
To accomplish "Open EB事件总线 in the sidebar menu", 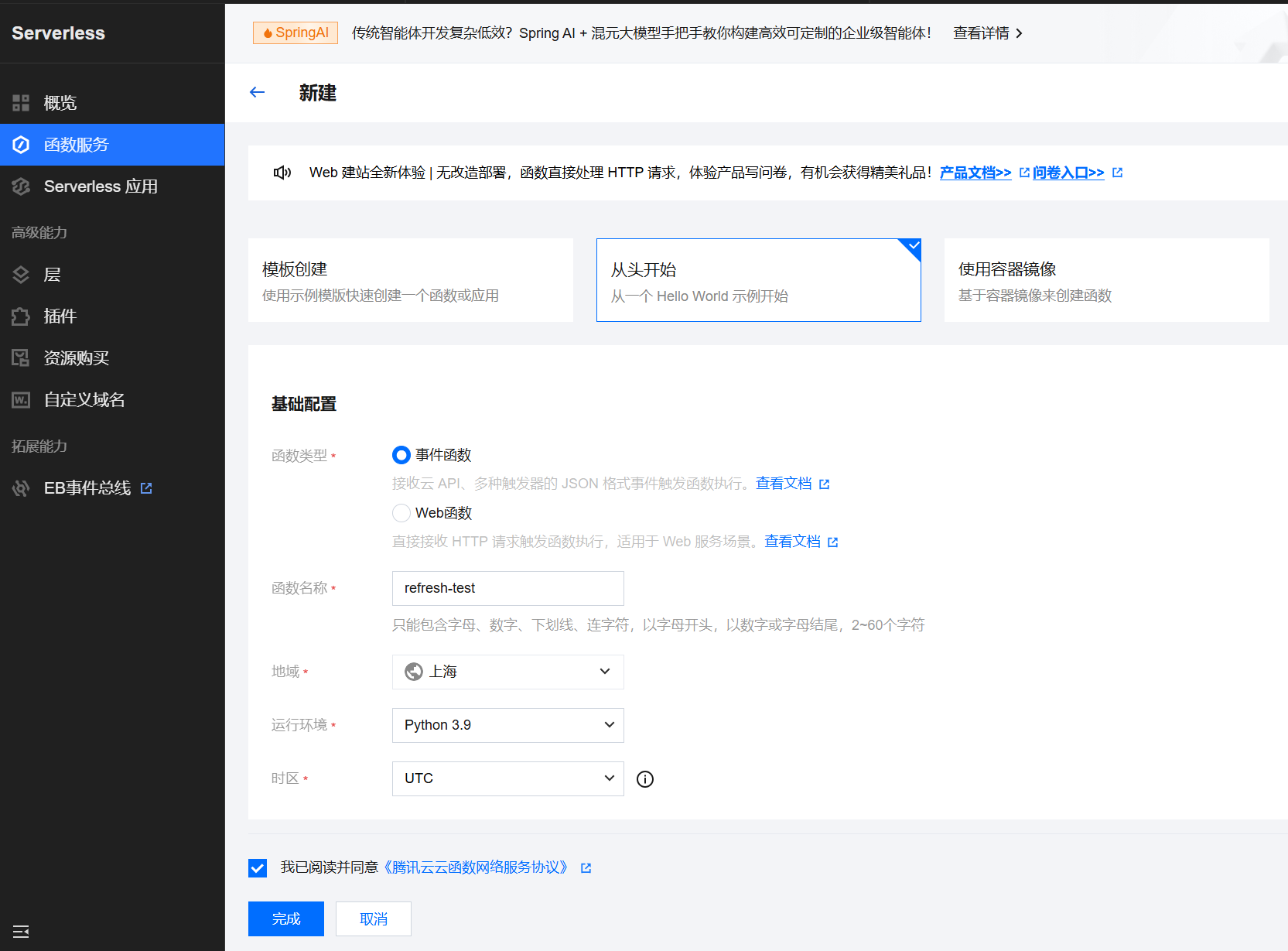I will coord(112,488).
